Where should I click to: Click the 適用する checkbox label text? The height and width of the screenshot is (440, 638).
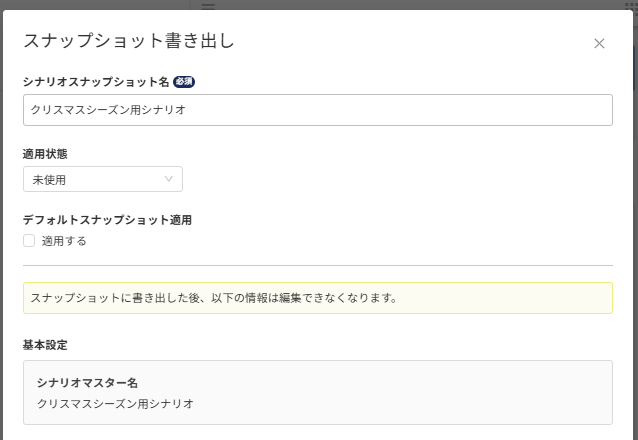coord(64,241)
